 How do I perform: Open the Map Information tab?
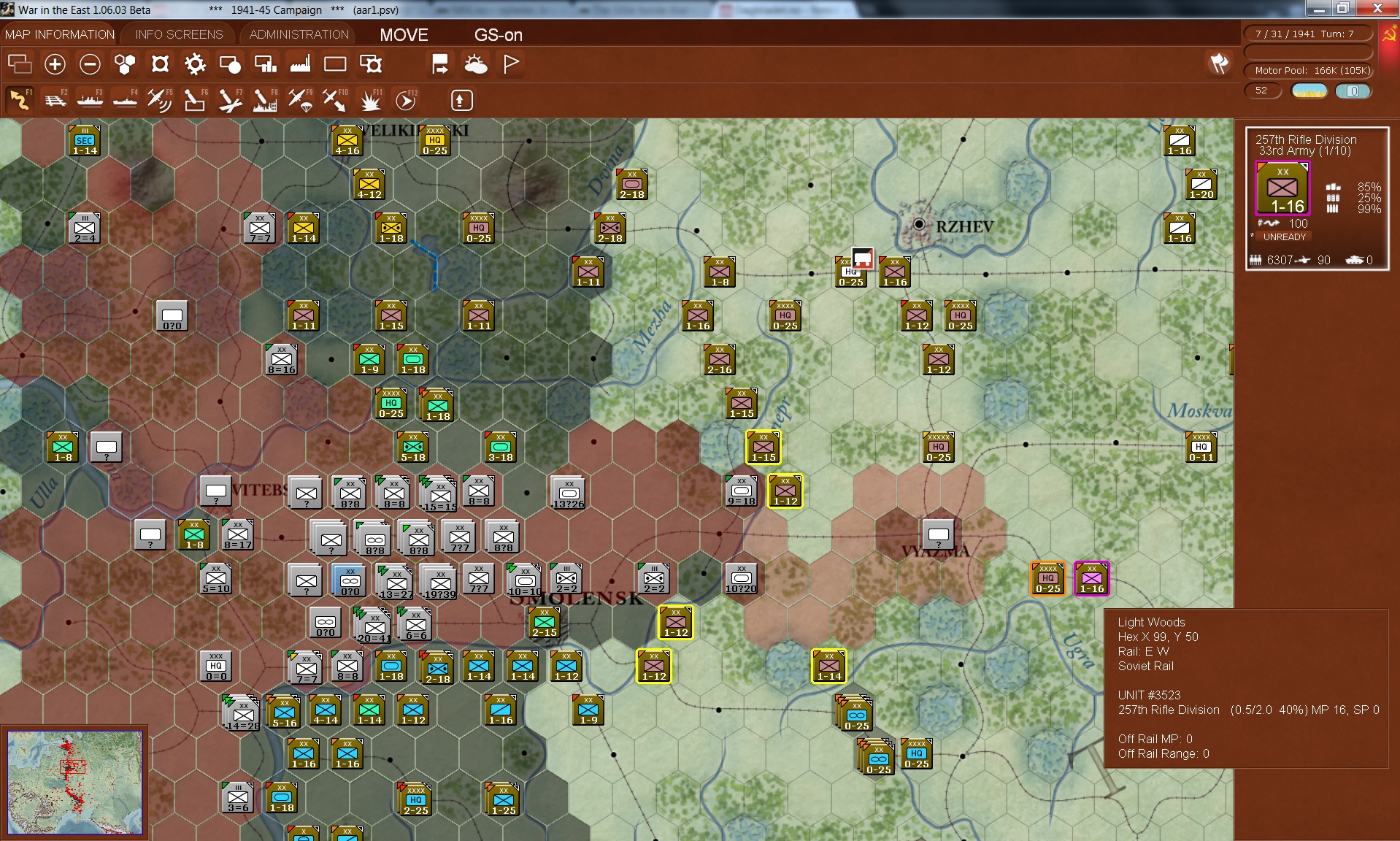60,34
